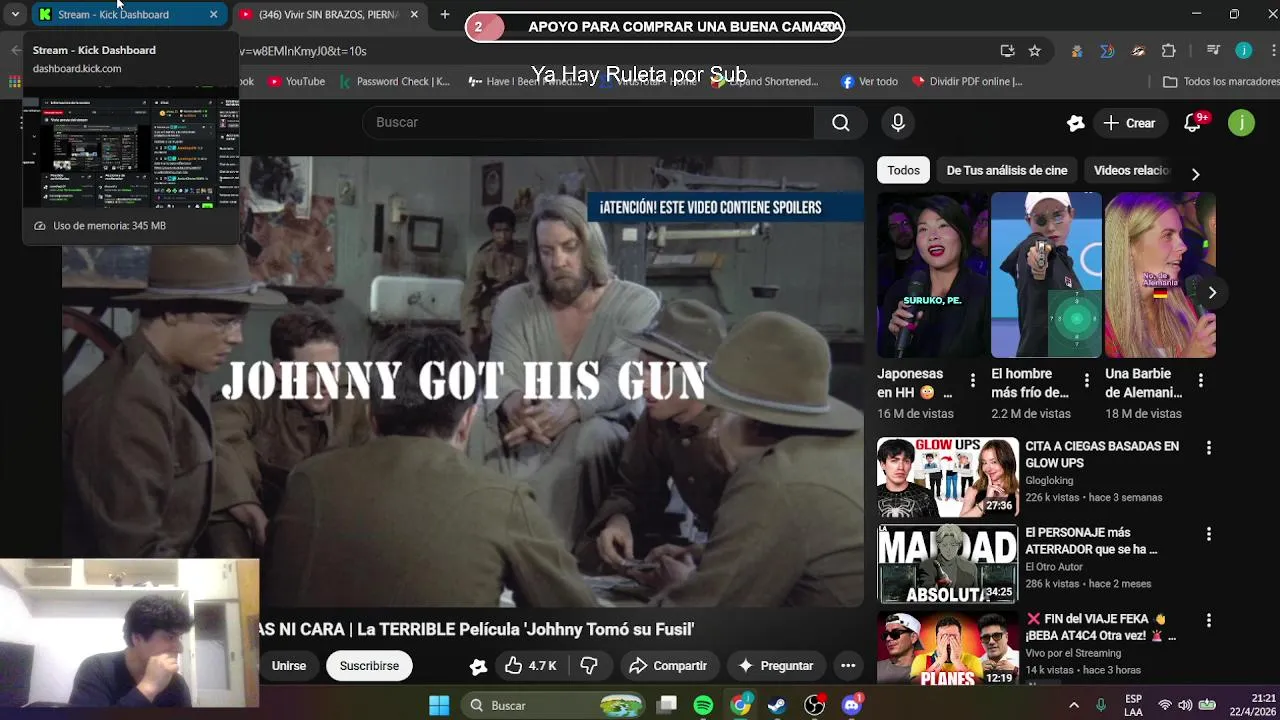Select De Tus análisis de cine chip

click(x=1007, y=170)
